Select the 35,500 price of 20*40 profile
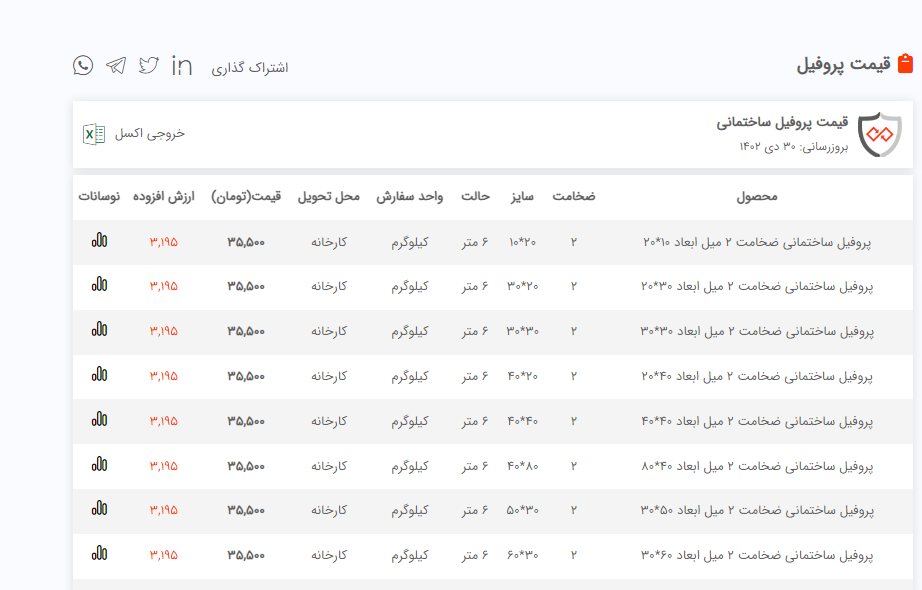Screen dimensions: 922x590 click(x=246, y=376)
